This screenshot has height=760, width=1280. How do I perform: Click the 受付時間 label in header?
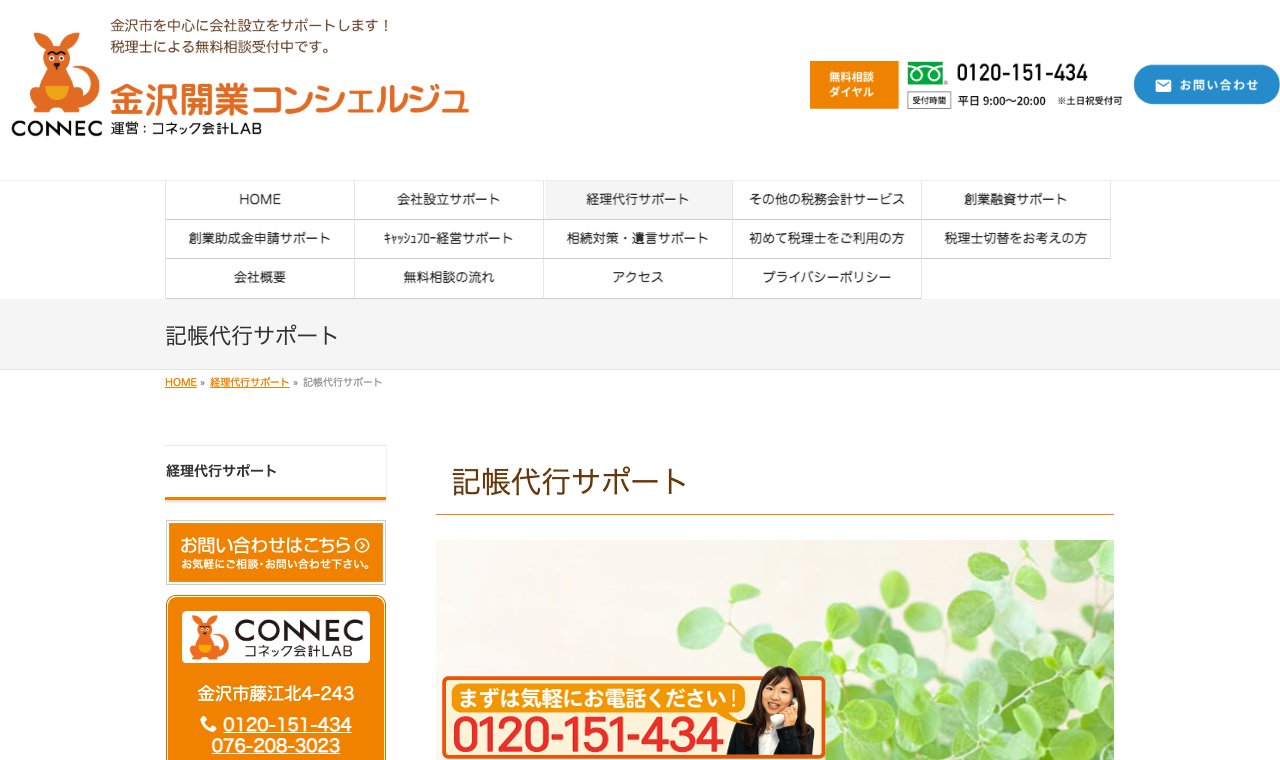click(x=929, y=100)
